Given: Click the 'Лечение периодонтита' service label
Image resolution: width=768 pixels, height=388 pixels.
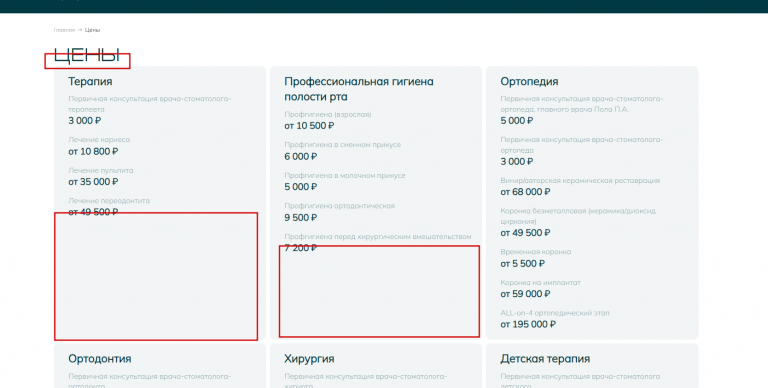Looking at the screenshot, I should click(109, 201).
